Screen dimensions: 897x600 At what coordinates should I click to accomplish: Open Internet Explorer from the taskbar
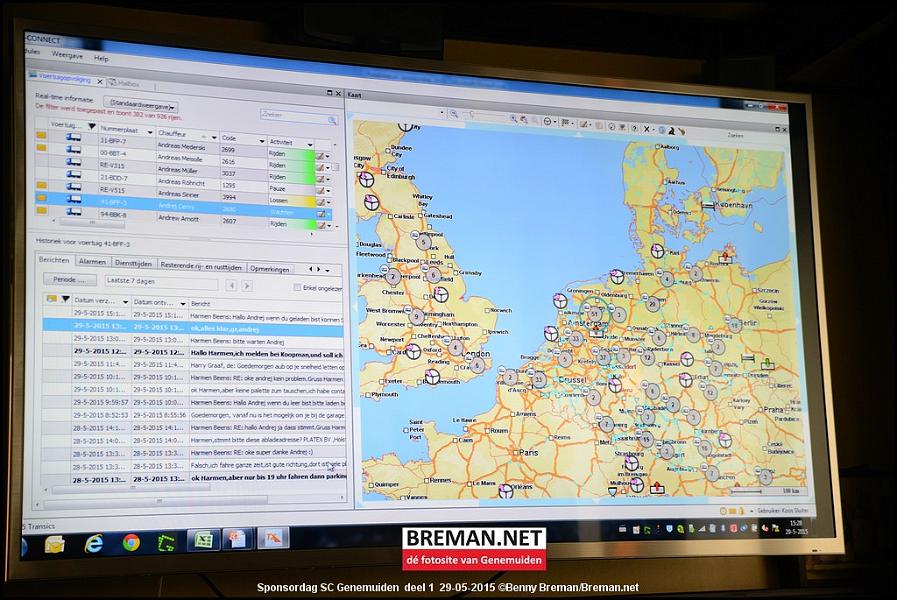pos(94,543)
